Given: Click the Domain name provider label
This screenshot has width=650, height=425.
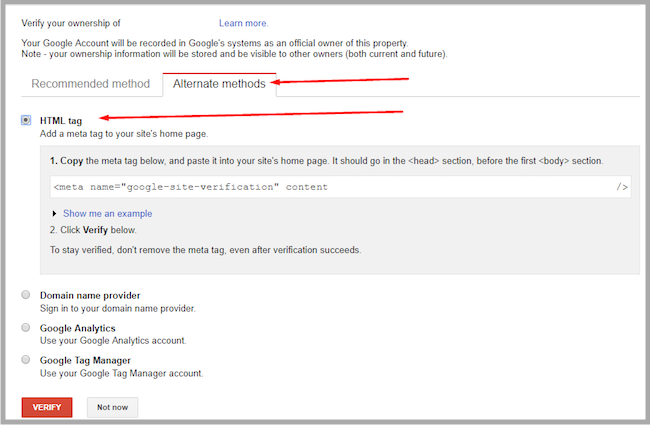Looking at the screenshot, I should (90, 295).
